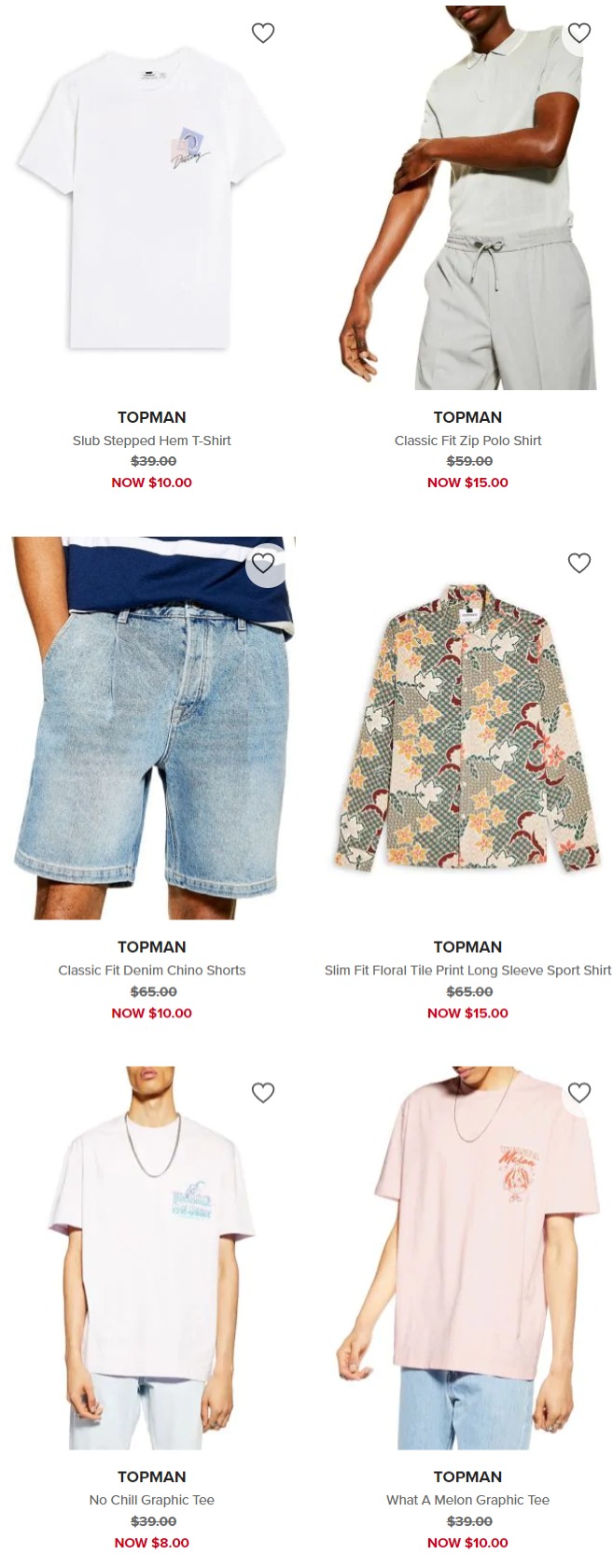This screenshot has width=613, height=1568.
Task: View the pink What A Melon tee photo
Action: (468, 1258)
